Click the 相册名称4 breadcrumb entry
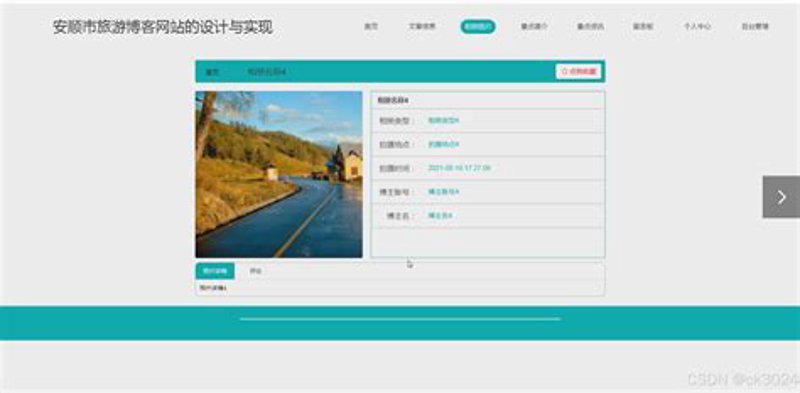This screenshot has width=800, height=393. 266,72
